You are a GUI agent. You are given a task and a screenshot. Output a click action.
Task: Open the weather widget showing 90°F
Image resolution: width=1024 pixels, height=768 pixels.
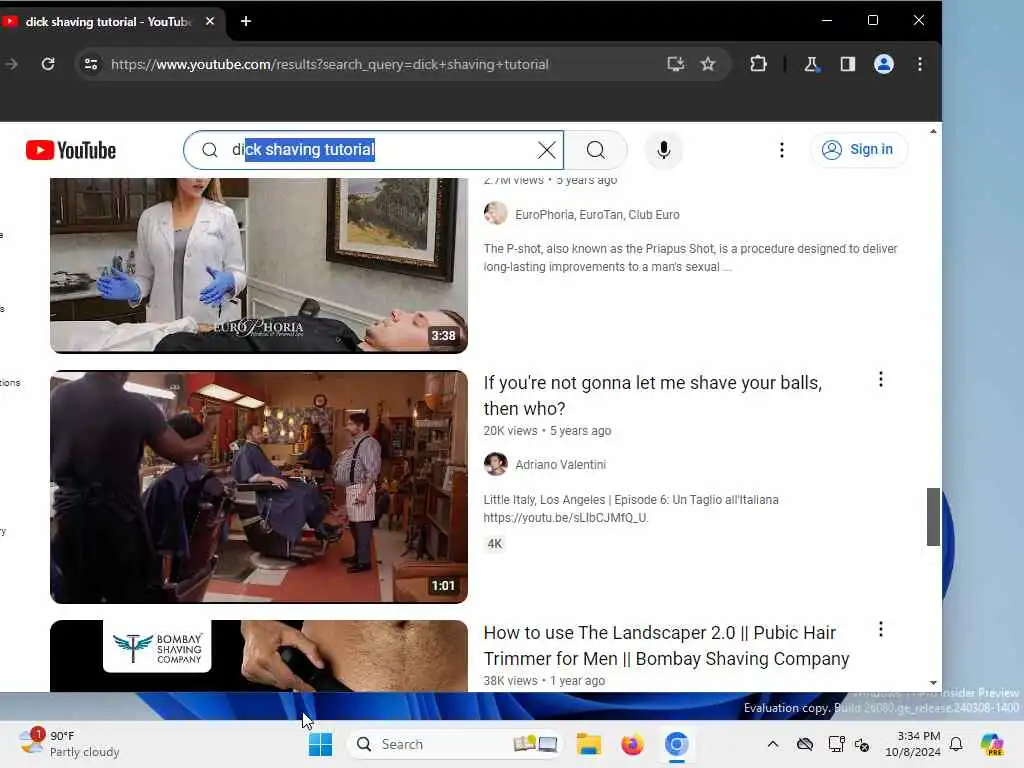coord(69,744)
